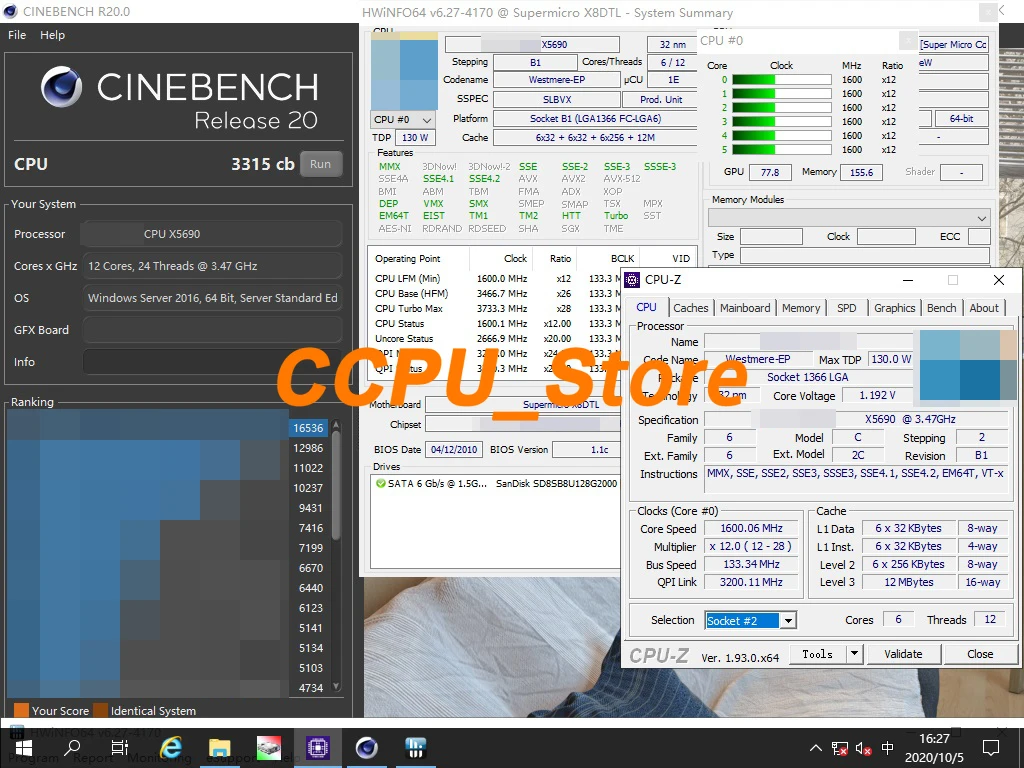Image resolution: width=1024 pixels, height=768 pixels.
Task: Select the SanDisk SATA drive entry
Action: click(496, 483)
